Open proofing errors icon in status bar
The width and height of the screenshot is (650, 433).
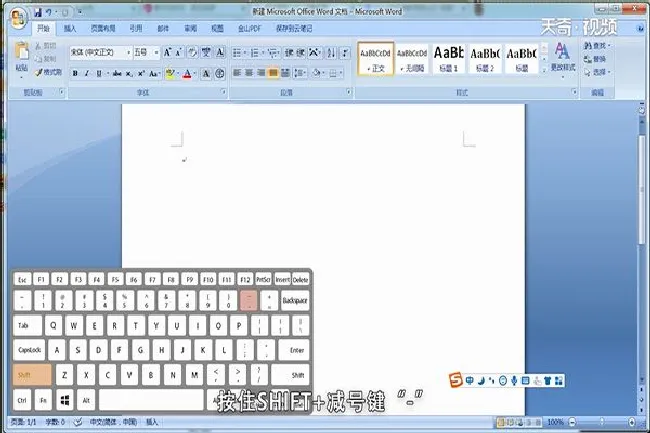(x=78, y=422)
